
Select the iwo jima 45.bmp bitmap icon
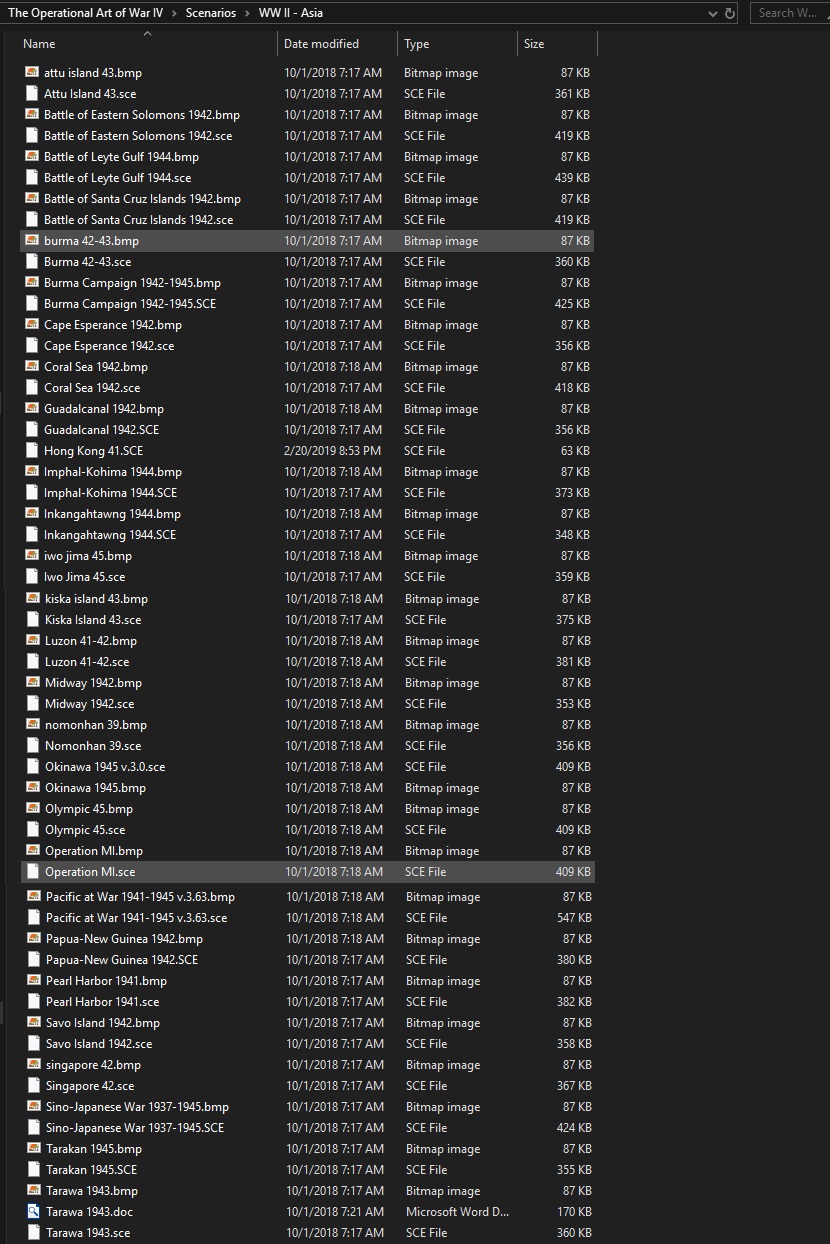coord(32,556)
